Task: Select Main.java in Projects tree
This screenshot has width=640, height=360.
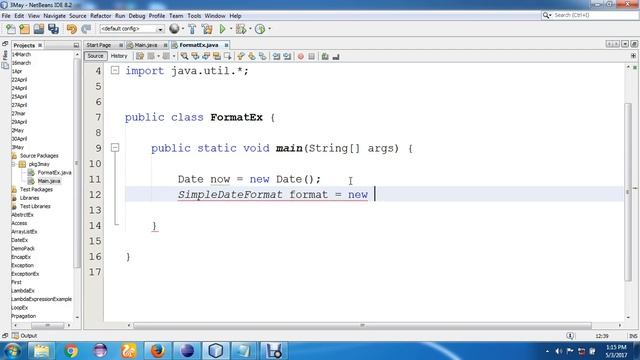Action: pyautogui.click(x=44, y=181)
